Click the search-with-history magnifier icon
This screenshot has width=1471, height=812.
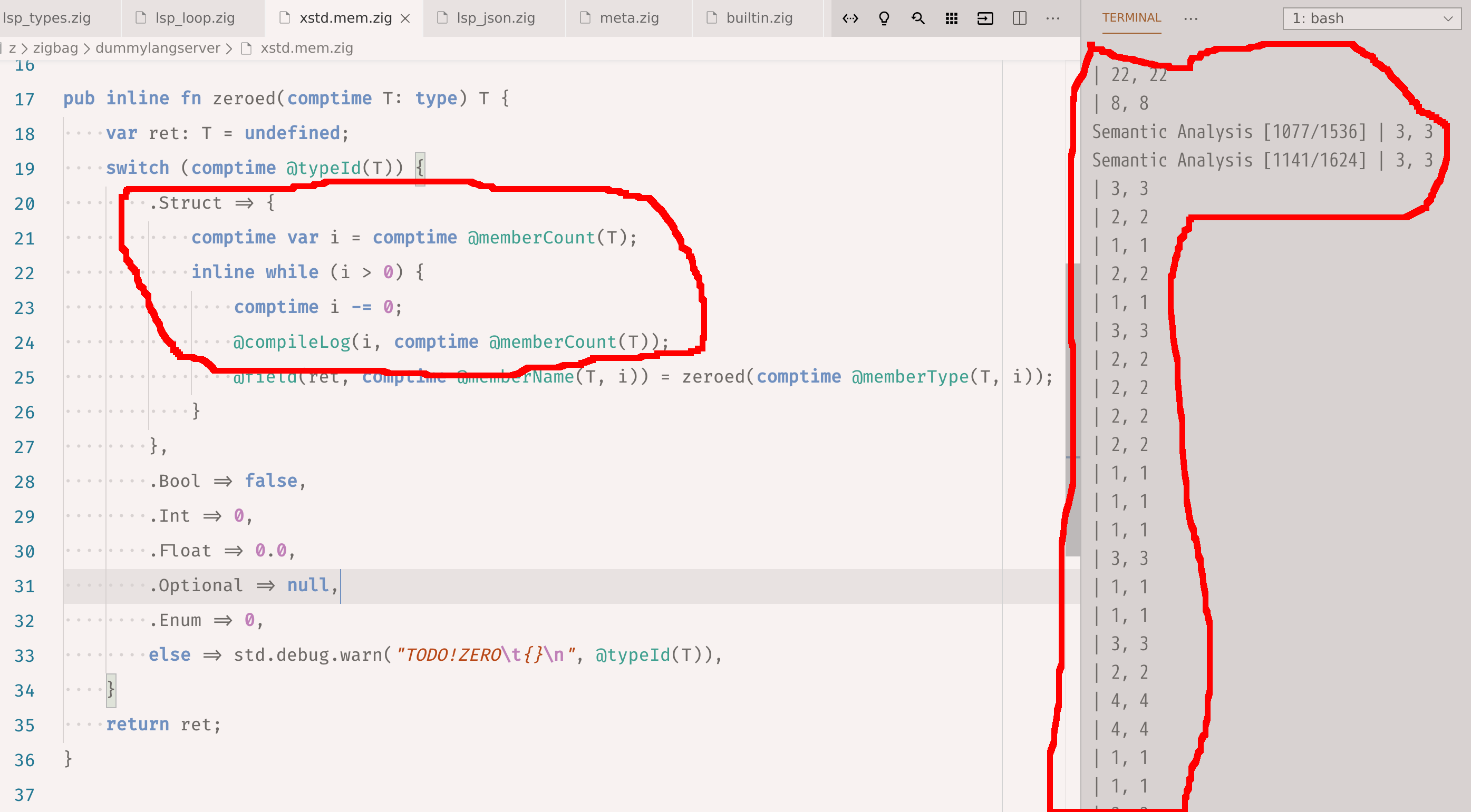[x=918, y=18]
